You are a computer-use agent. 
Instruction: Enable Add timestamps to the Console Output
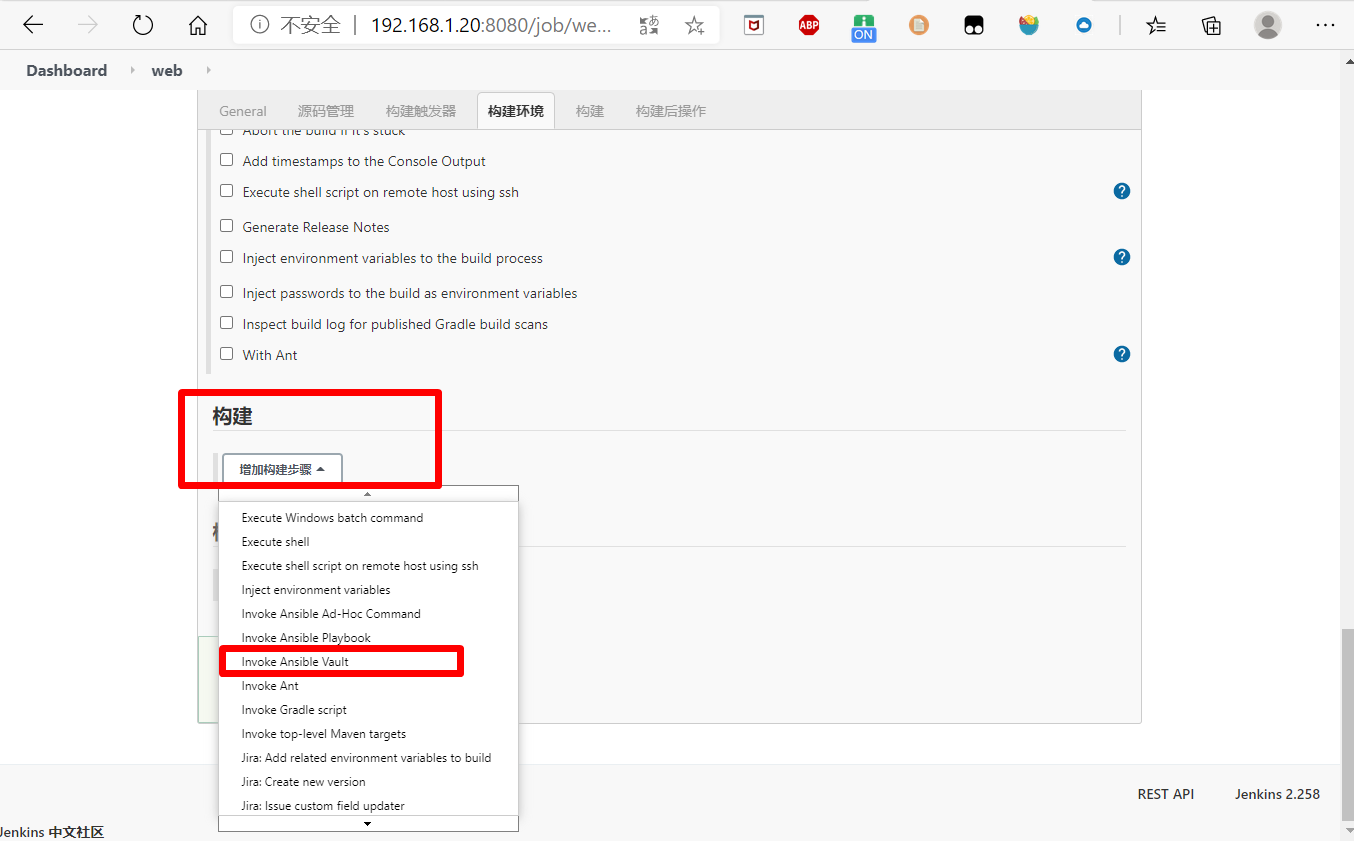click(227, 160)
